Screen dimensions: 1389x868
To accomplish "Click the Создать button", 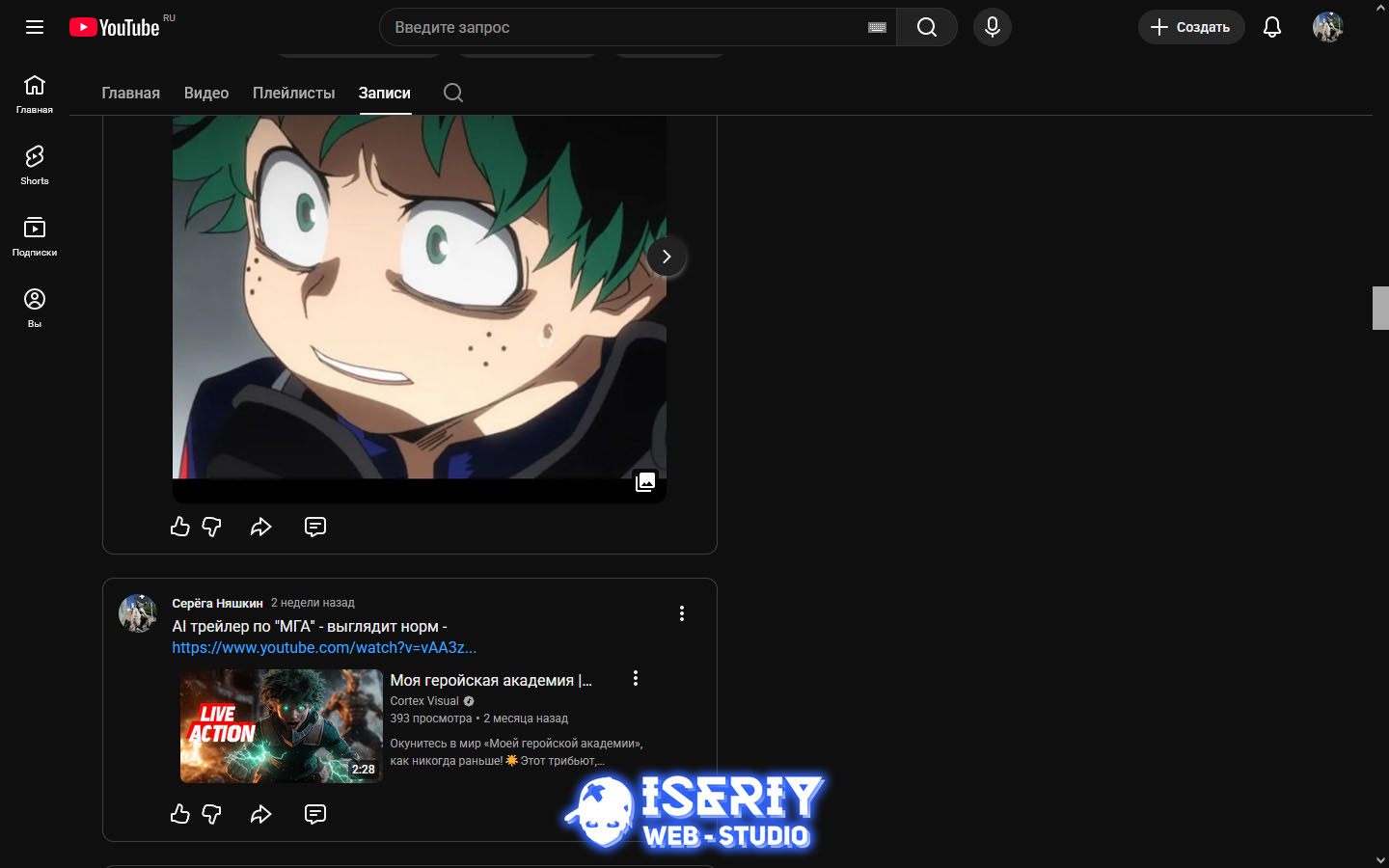I will coord(1190,27).
